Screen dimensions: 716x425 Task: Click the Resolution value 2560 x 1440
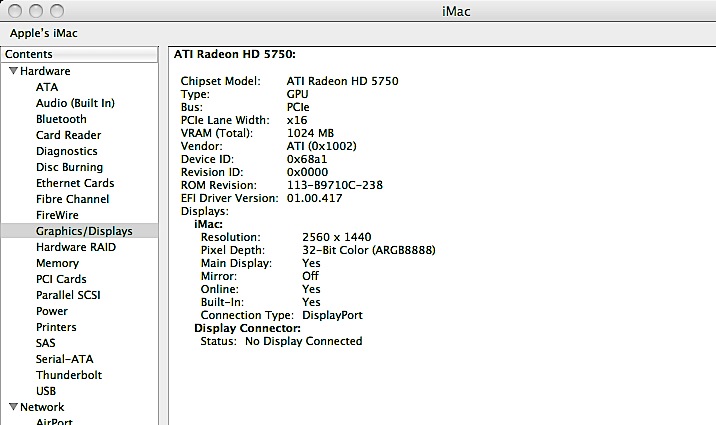337,237
